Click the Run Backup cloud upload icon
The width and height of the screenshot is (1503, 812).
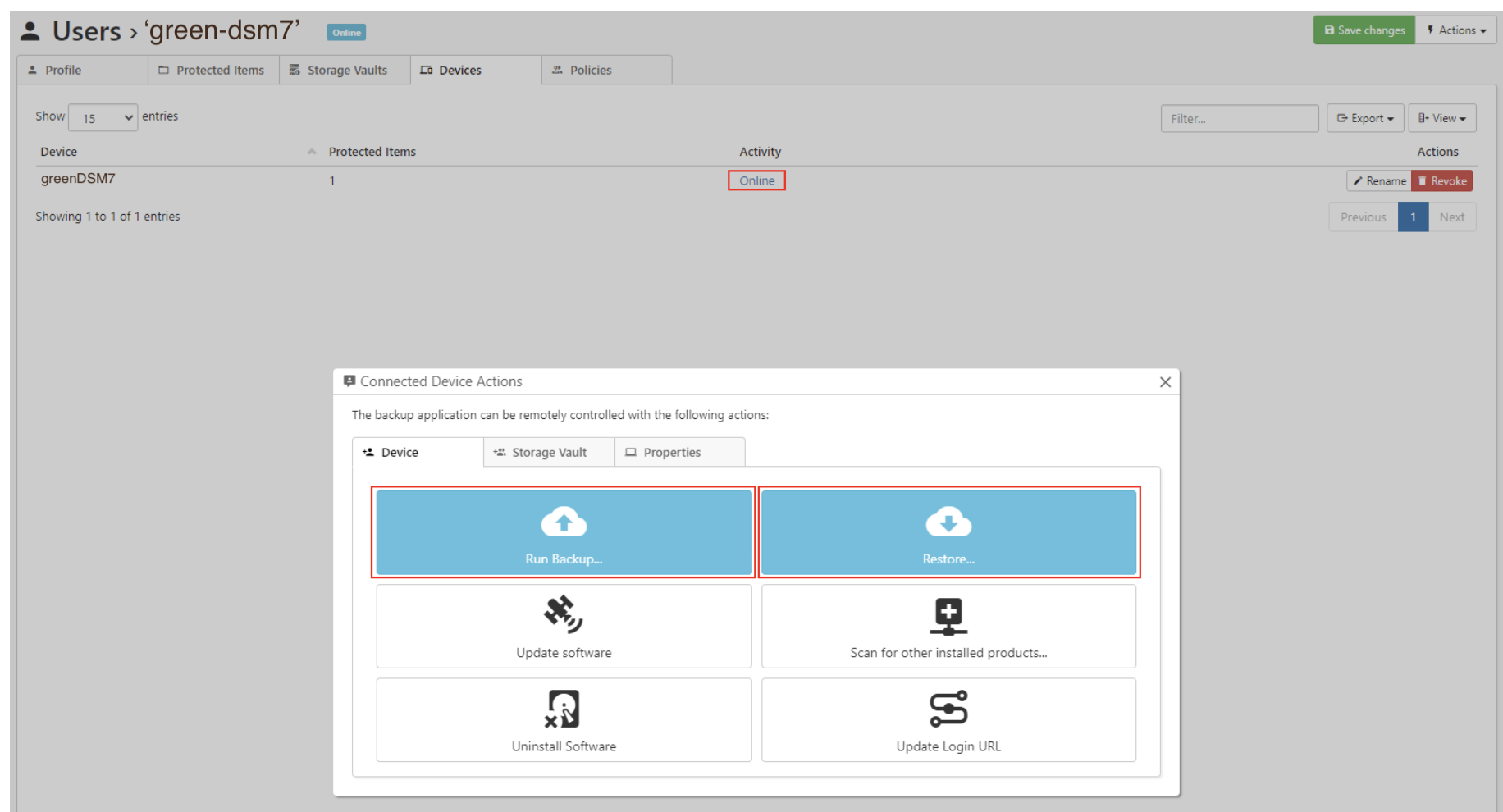coord(564,522)
